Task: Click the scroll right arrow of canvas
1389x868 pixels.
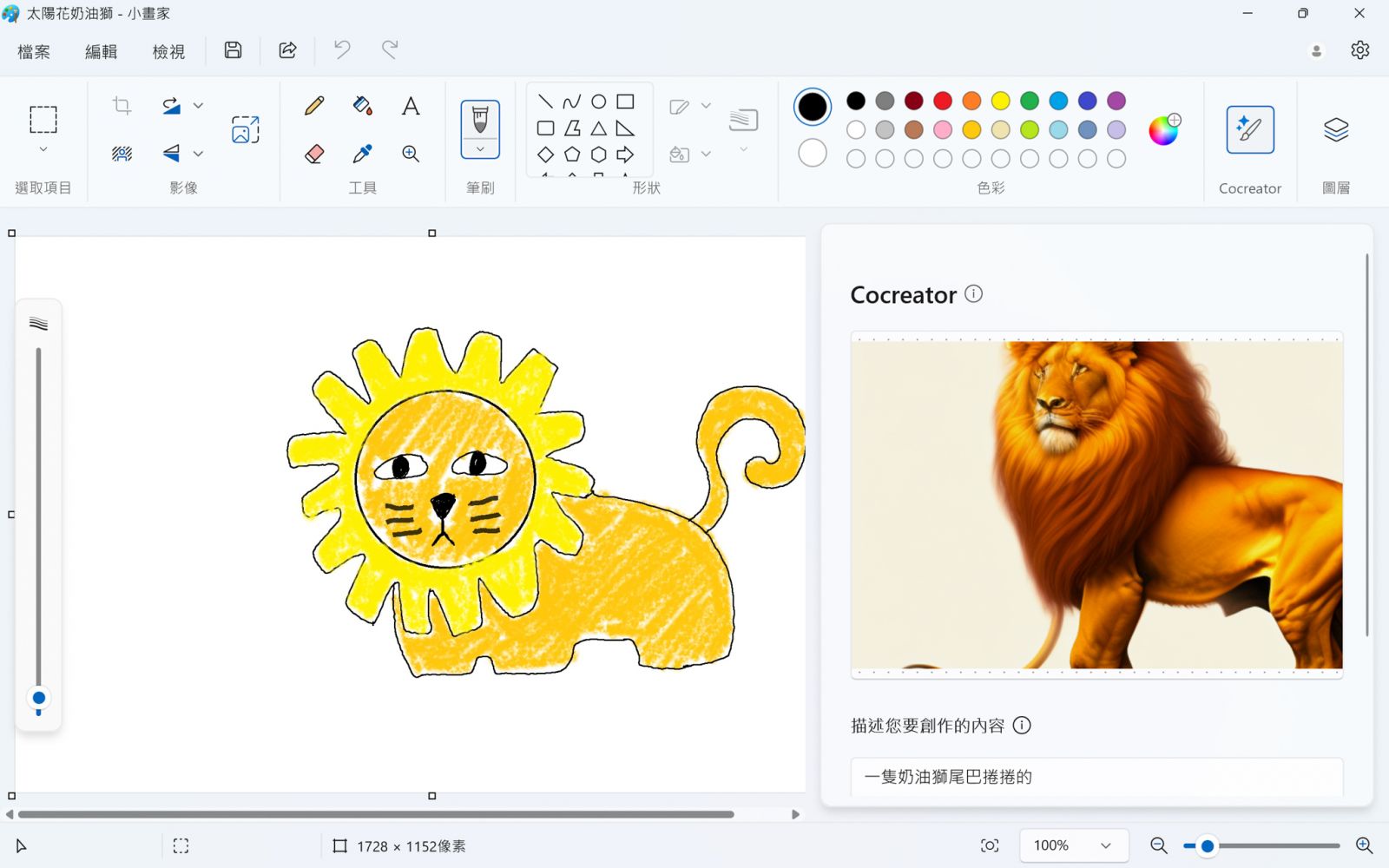Action: (x=795, y=814)
